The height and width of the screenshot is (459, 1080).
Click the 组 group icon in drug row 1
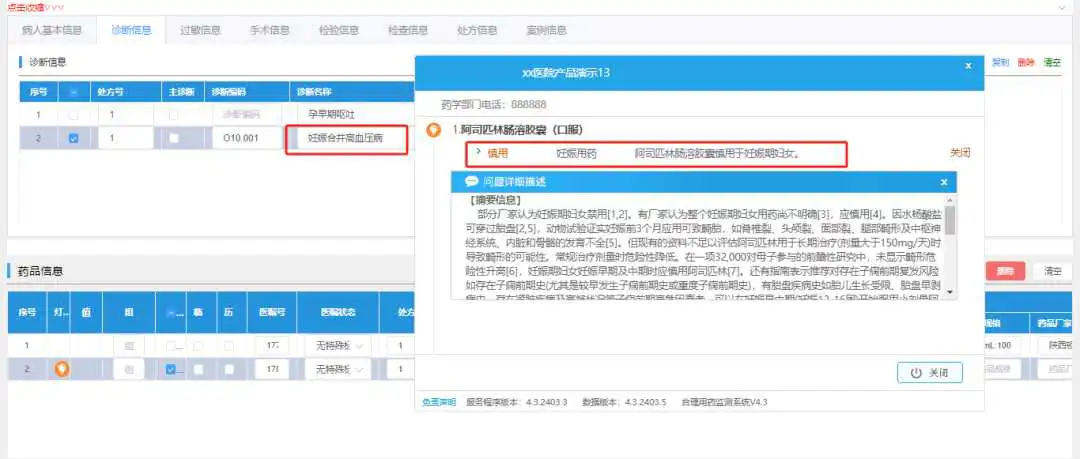(x=129, y=345)
